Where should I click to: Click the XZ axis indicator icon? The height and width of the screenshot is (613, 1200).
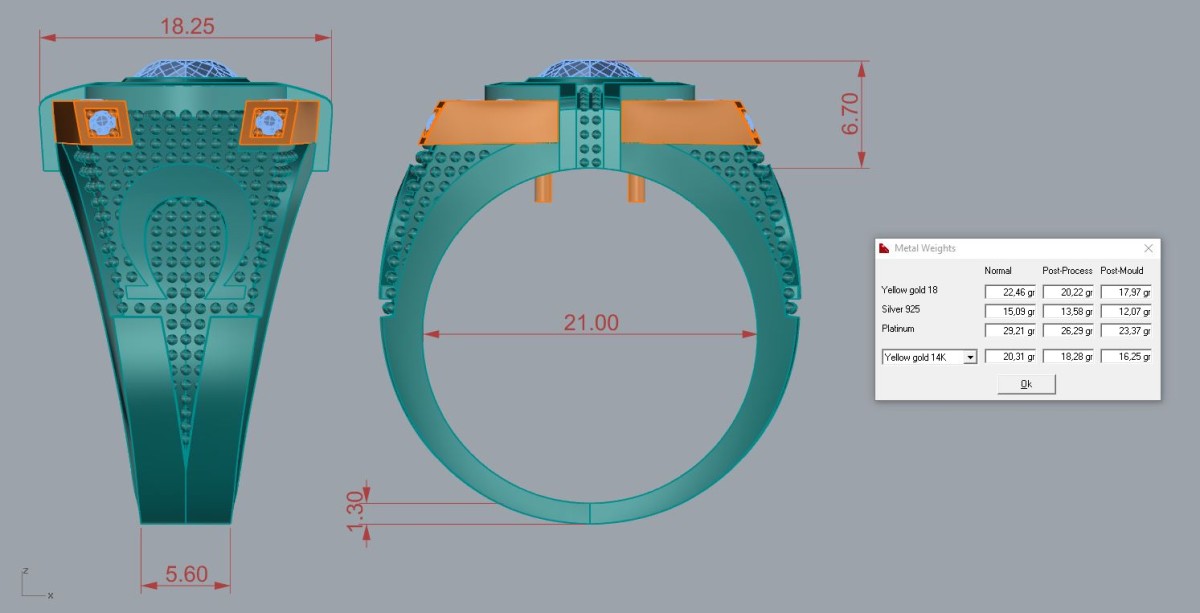pyautogui.click(x=32, y=584)
